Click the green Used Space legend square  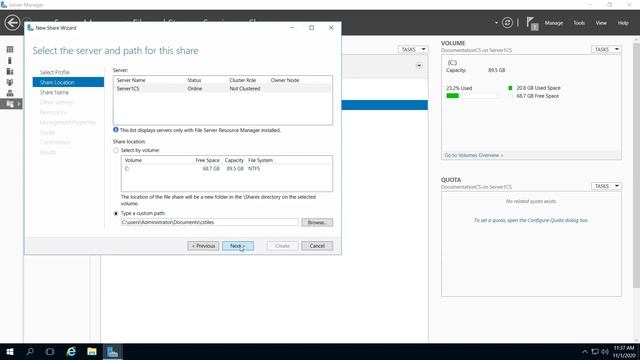(510, 88)
